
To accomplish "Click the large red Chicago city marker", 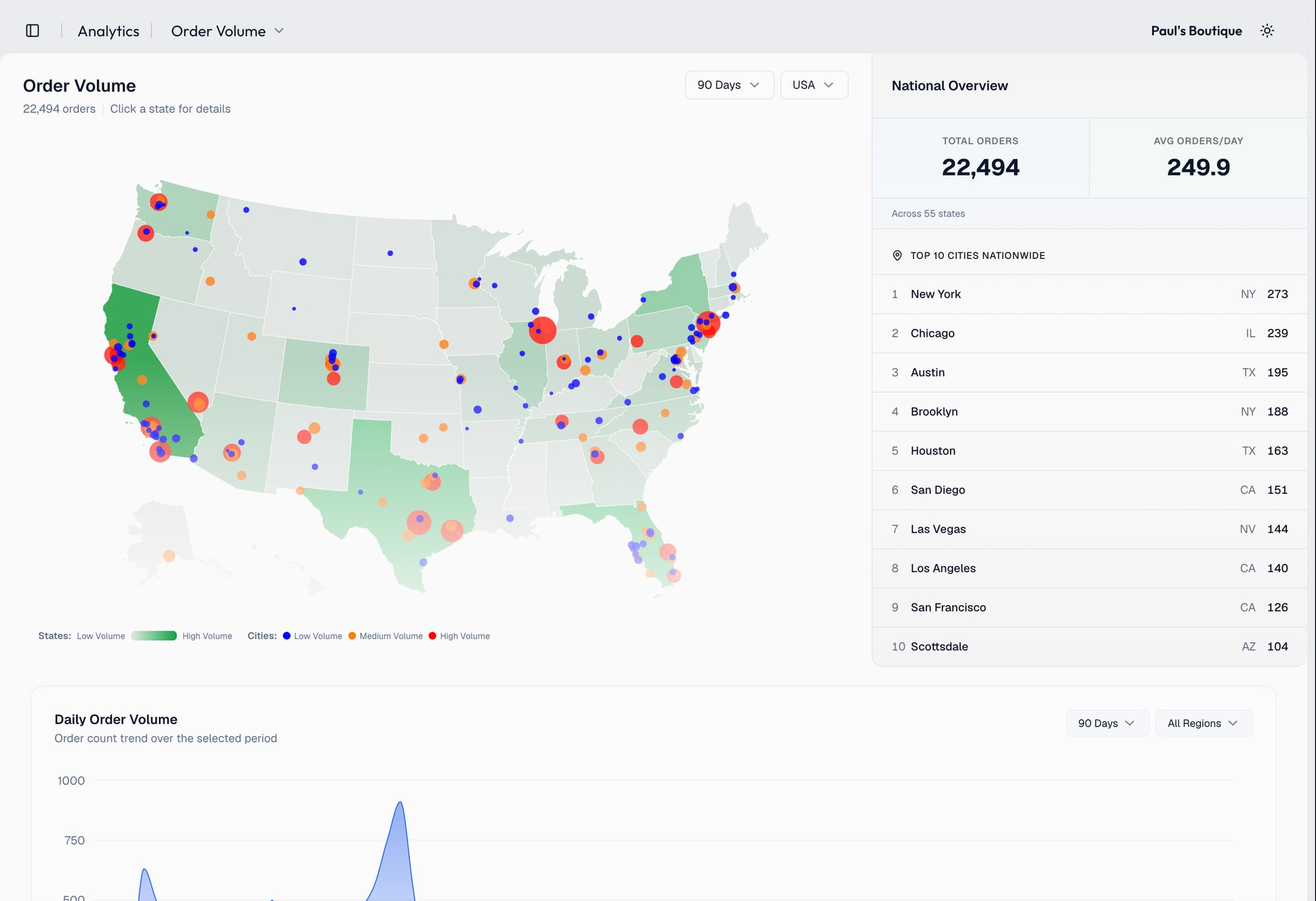I will click(x=543, y=330).
